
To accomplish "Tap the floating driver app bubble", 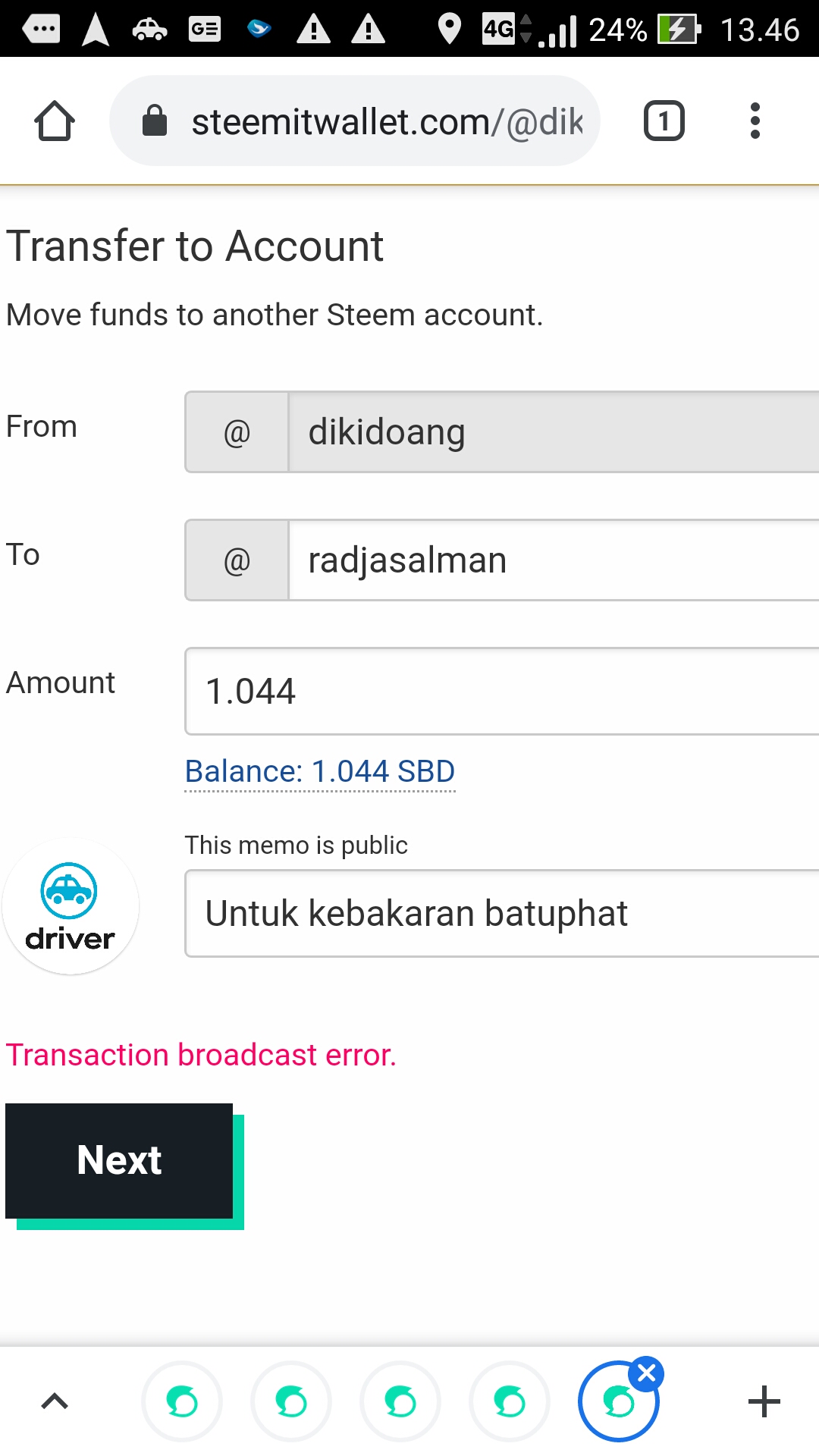I will (70, 906).
